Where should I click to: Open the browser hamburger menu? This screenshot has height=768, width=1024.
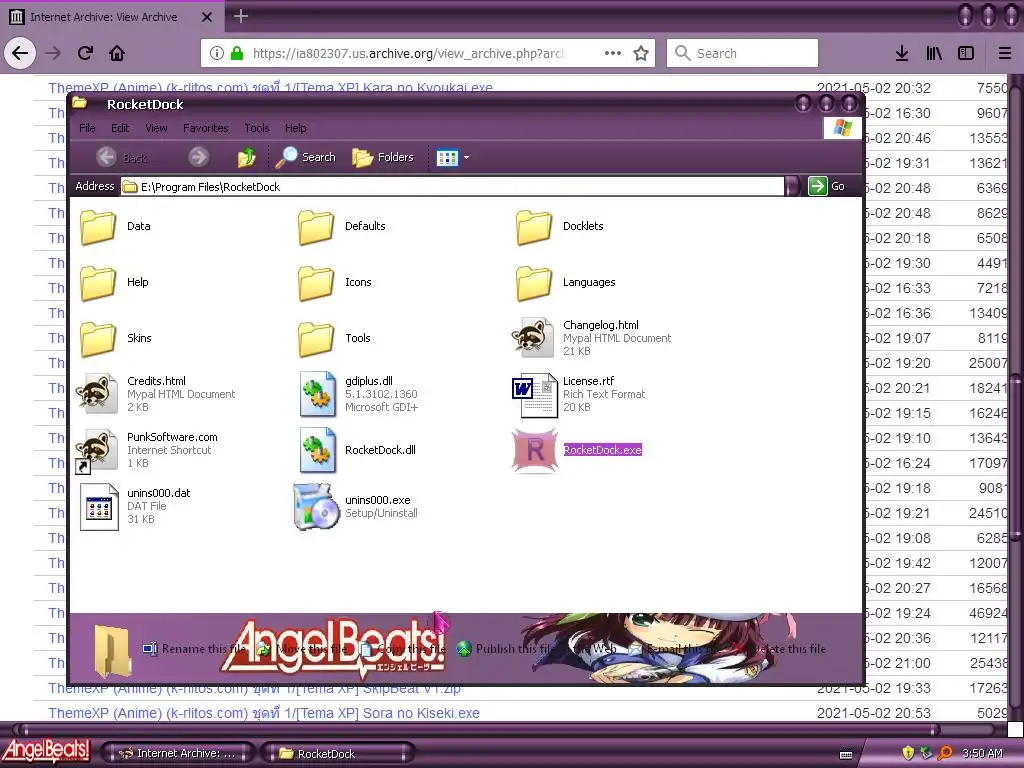(1005, 53)
